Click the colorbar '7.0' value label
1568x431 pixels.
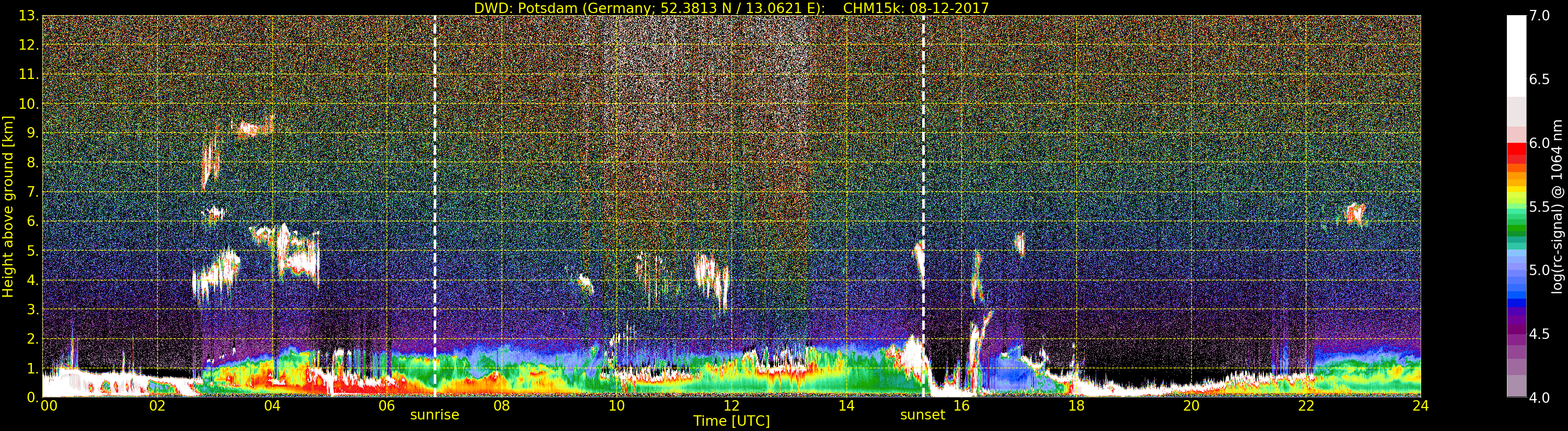1539,16
